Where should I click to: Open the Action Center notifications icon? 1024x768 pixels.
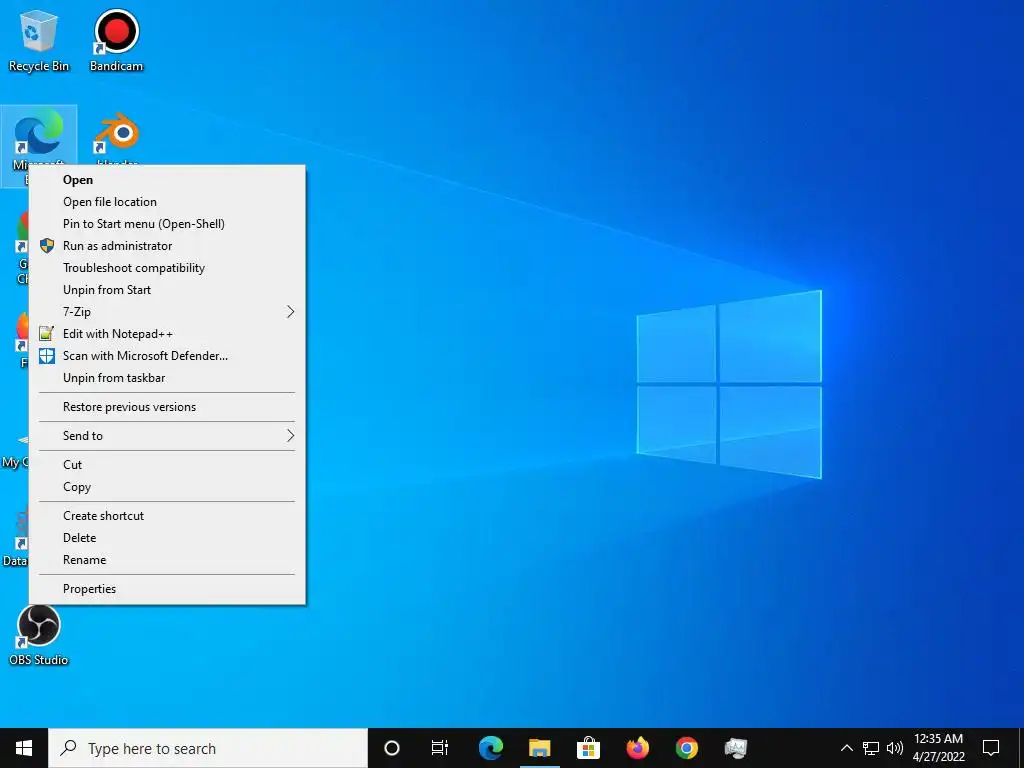coord(991,748)
